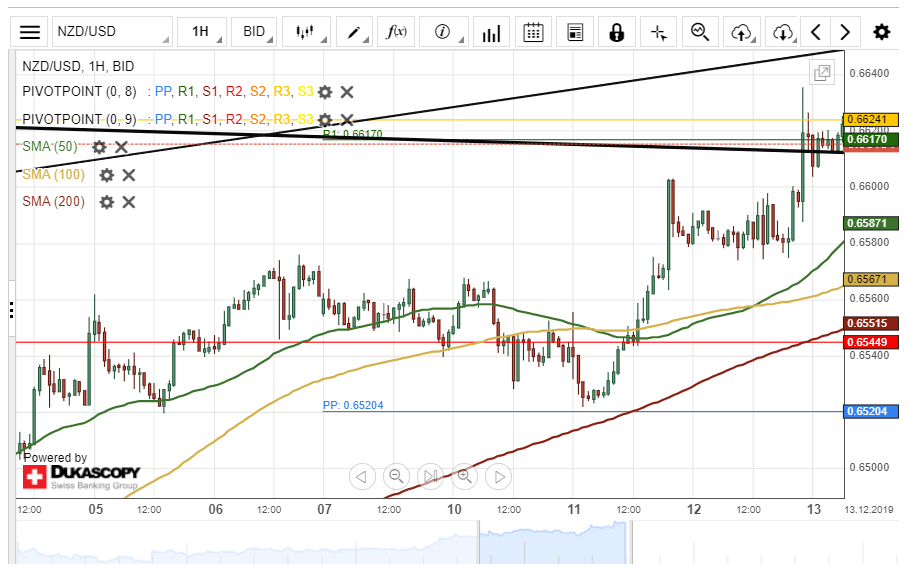Open the pencil drawing tools dropdown

point(354,32)
